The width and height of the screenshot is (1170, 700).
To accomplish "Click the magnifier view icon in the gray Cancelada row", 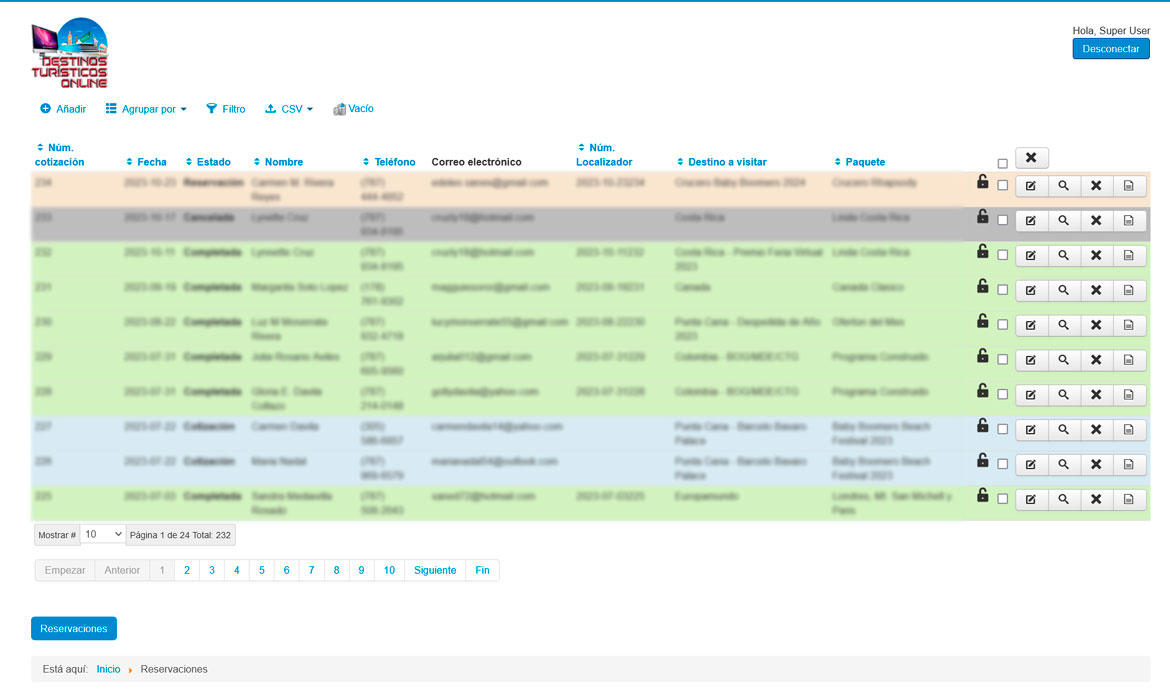I will point(1063,220).
